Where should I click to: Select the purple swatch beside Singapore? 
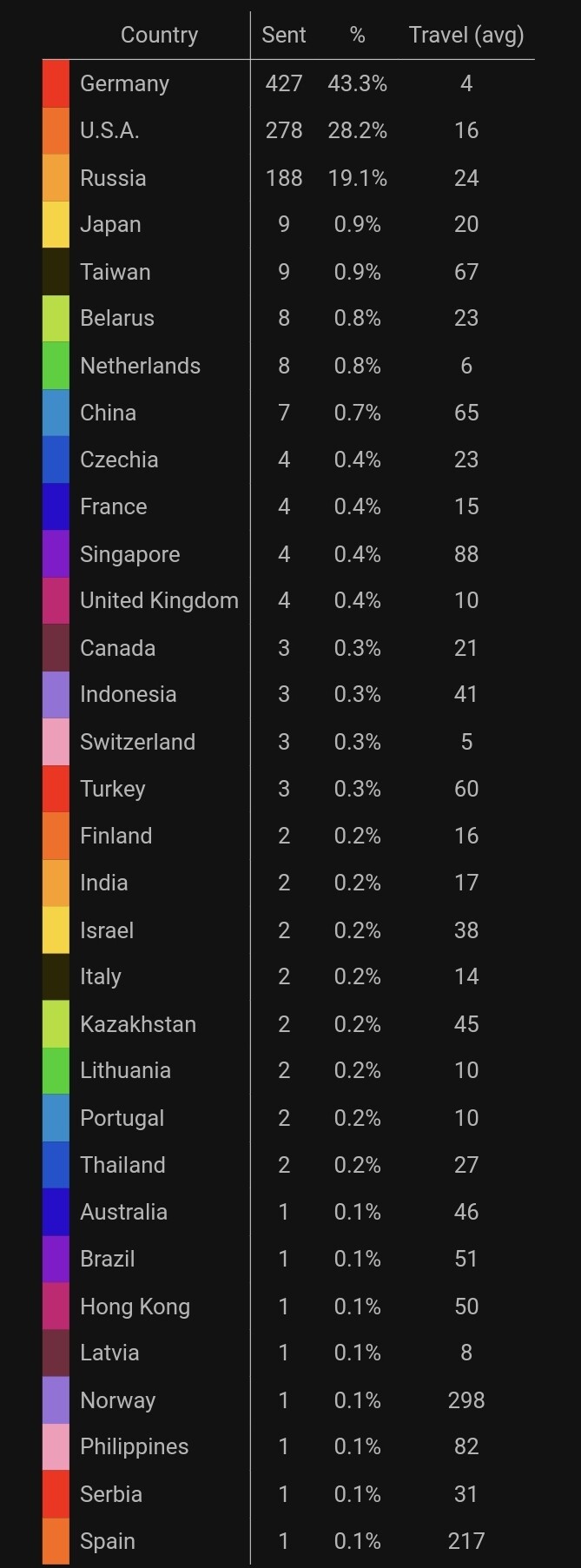point(56,553)
